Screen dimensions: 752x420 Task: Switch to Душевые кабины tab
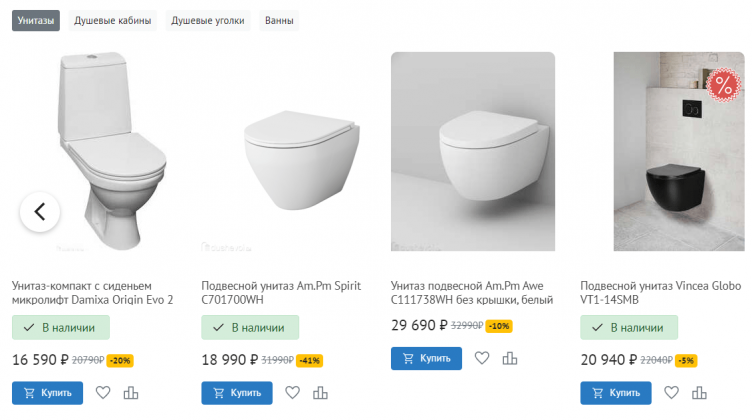click(113, 20)
